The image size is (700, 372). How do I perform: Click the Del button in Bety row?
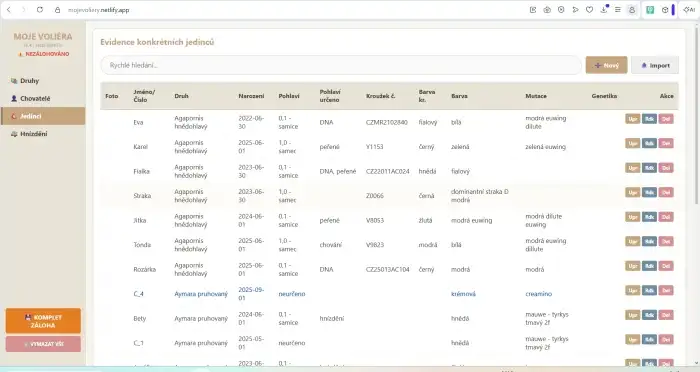coord(666,315)
